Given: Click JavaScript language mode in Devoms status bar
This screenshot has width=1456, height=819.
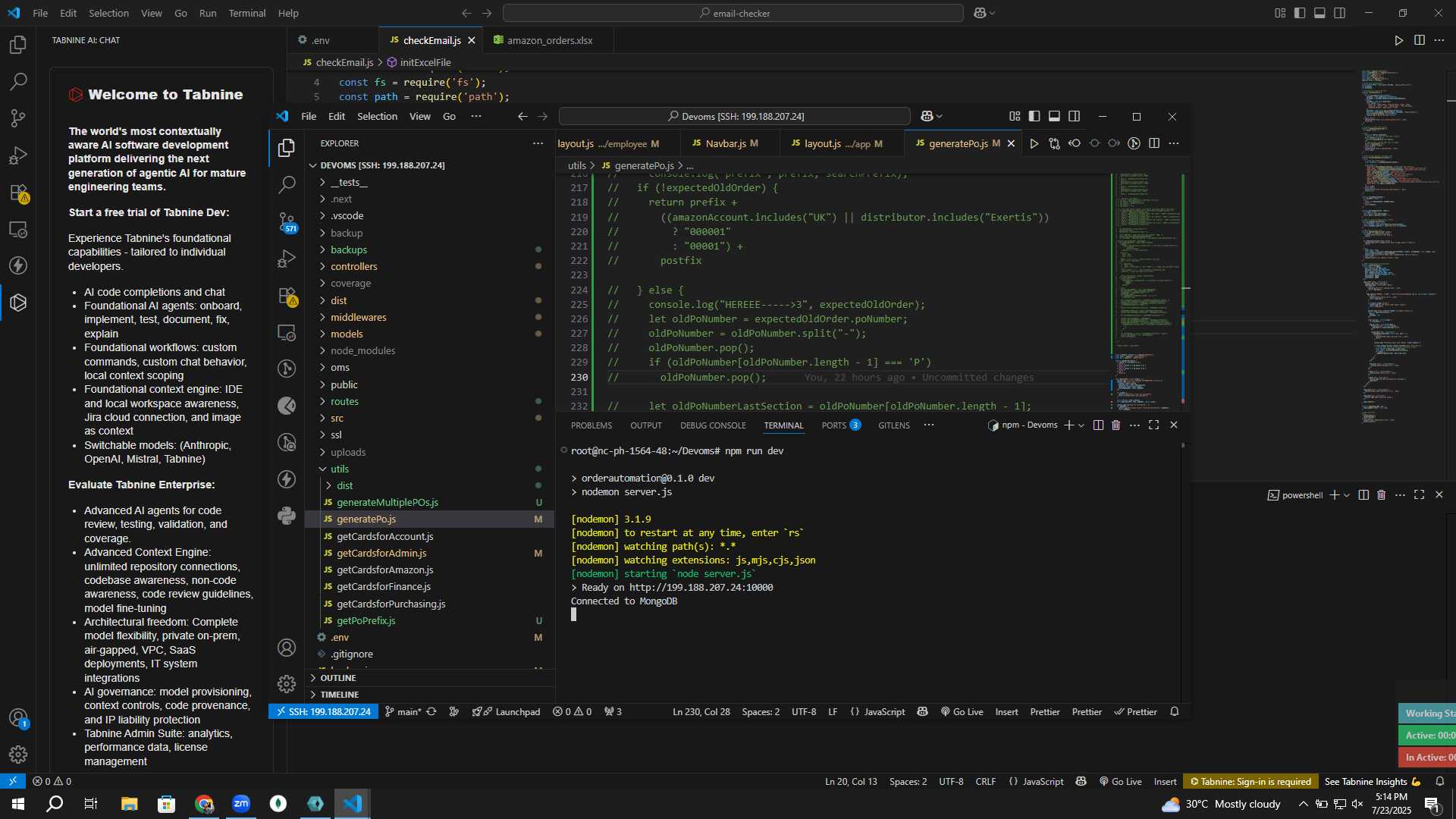Looking at the screenshot, I should tap(877, 712).
